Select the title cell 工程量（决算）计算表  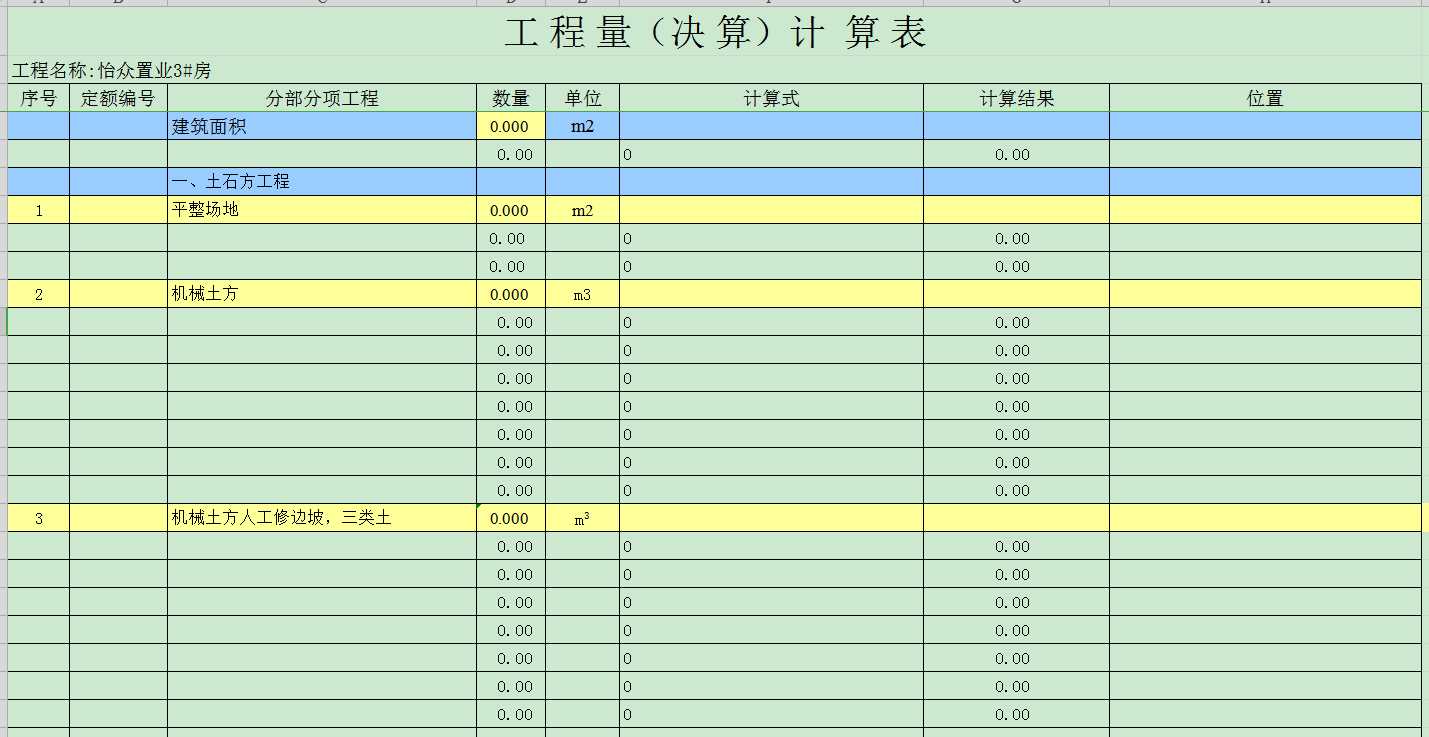[715, 33]
